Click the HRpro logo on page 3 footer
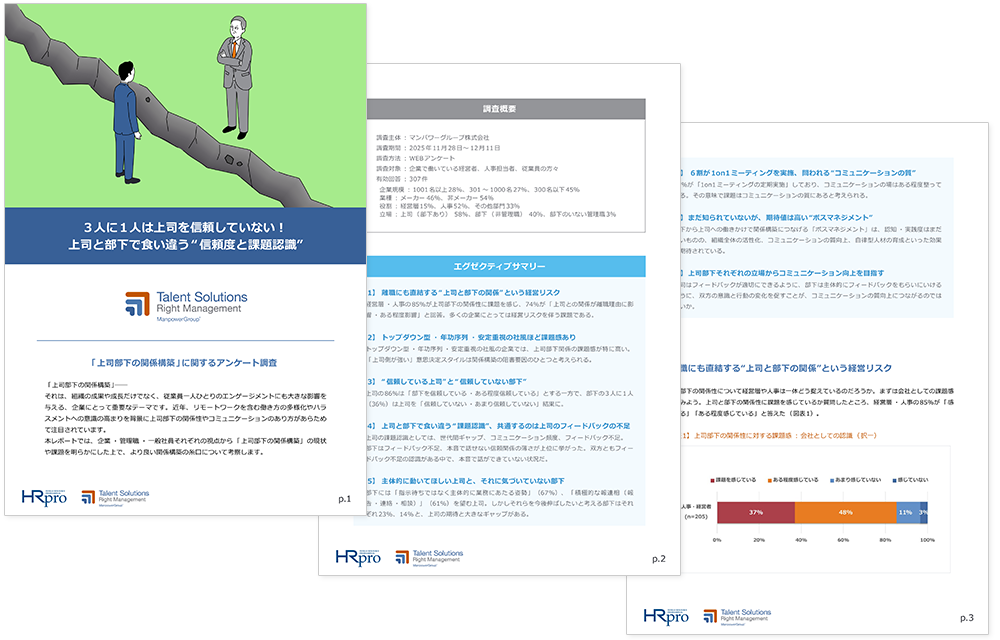 pyautogui.click(x=664, y=616)
